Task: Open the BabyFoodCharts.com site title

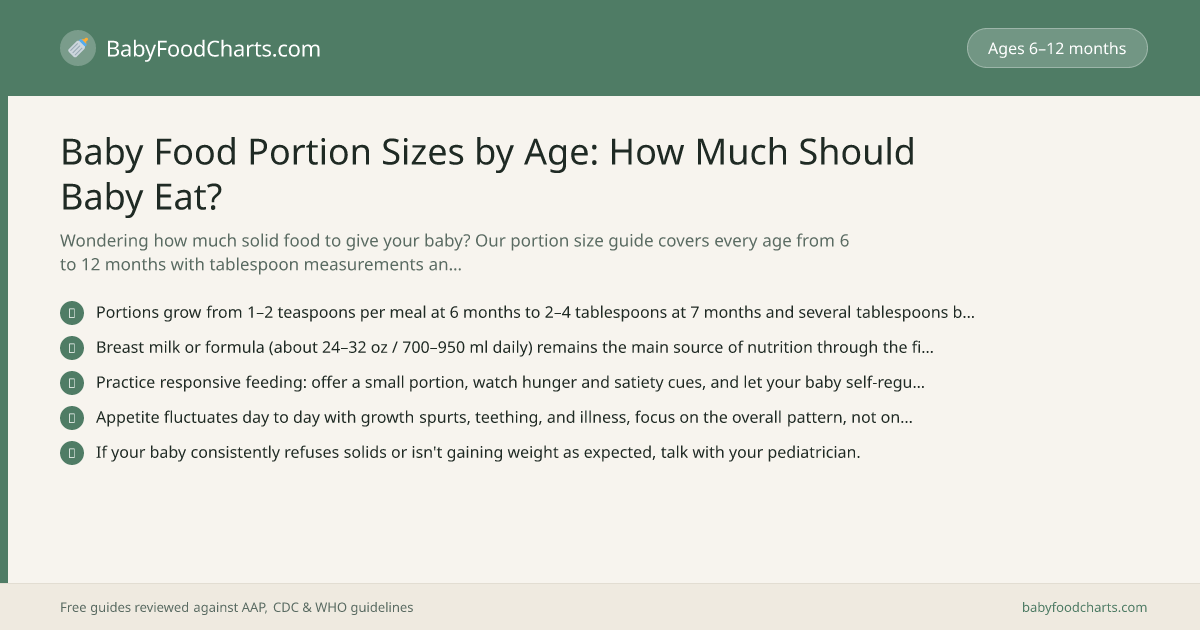Action: 213,48
